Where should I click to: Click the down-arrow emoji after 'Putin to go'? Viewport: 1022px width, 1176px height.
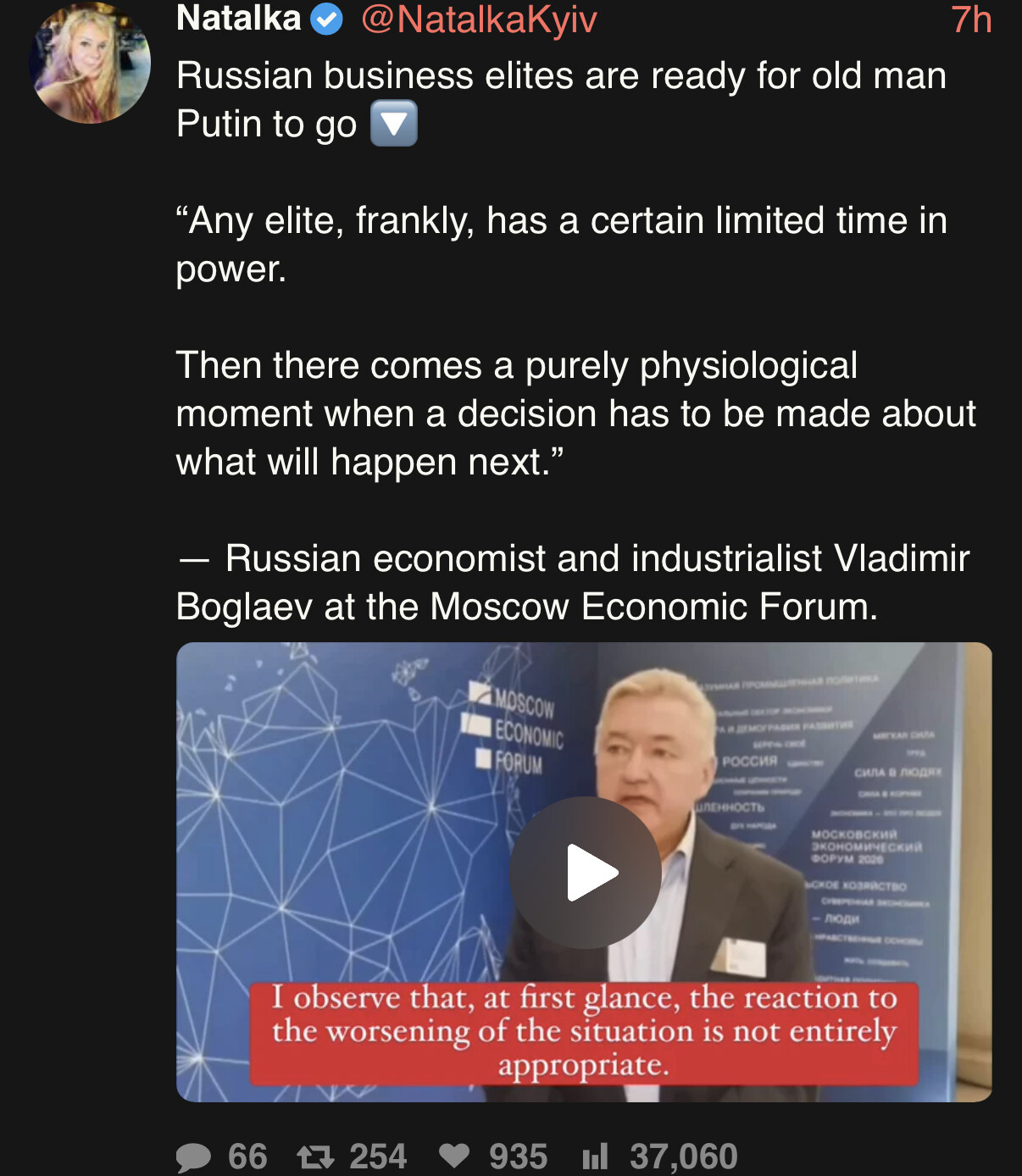394,124
